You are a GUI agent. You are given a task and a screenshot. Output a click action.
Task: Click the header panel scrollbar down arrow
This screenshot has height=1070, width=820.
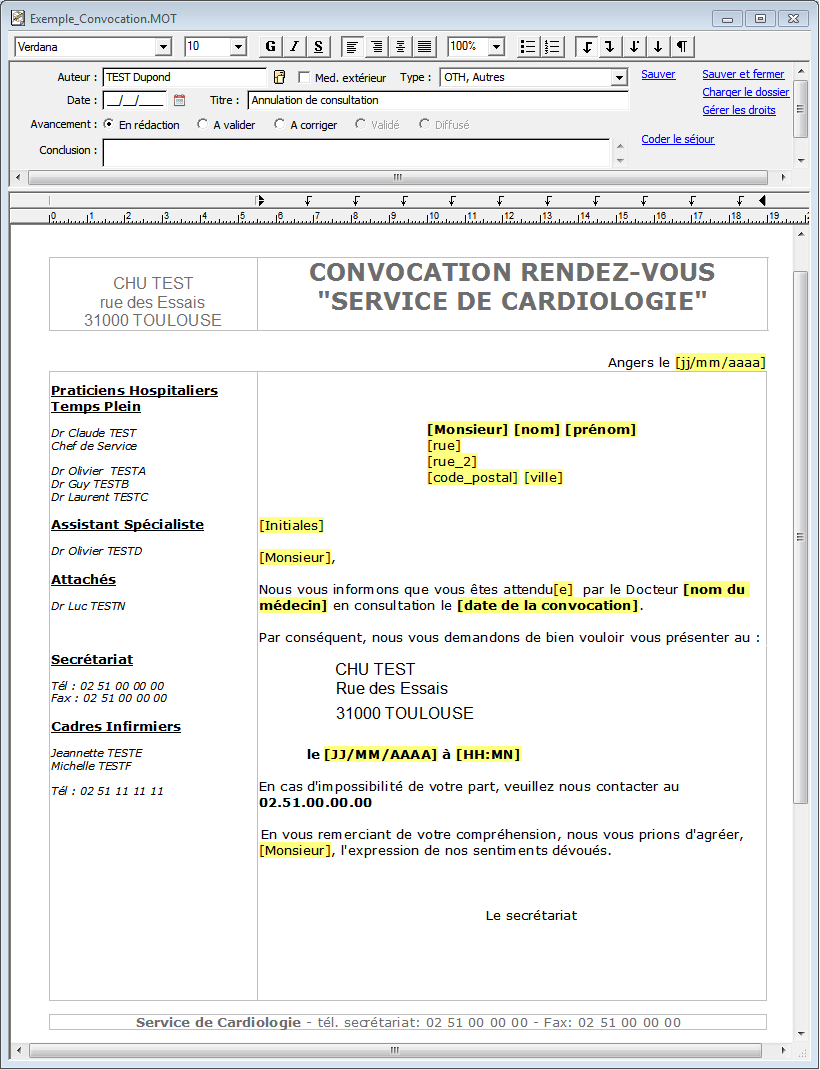point(801,161)
